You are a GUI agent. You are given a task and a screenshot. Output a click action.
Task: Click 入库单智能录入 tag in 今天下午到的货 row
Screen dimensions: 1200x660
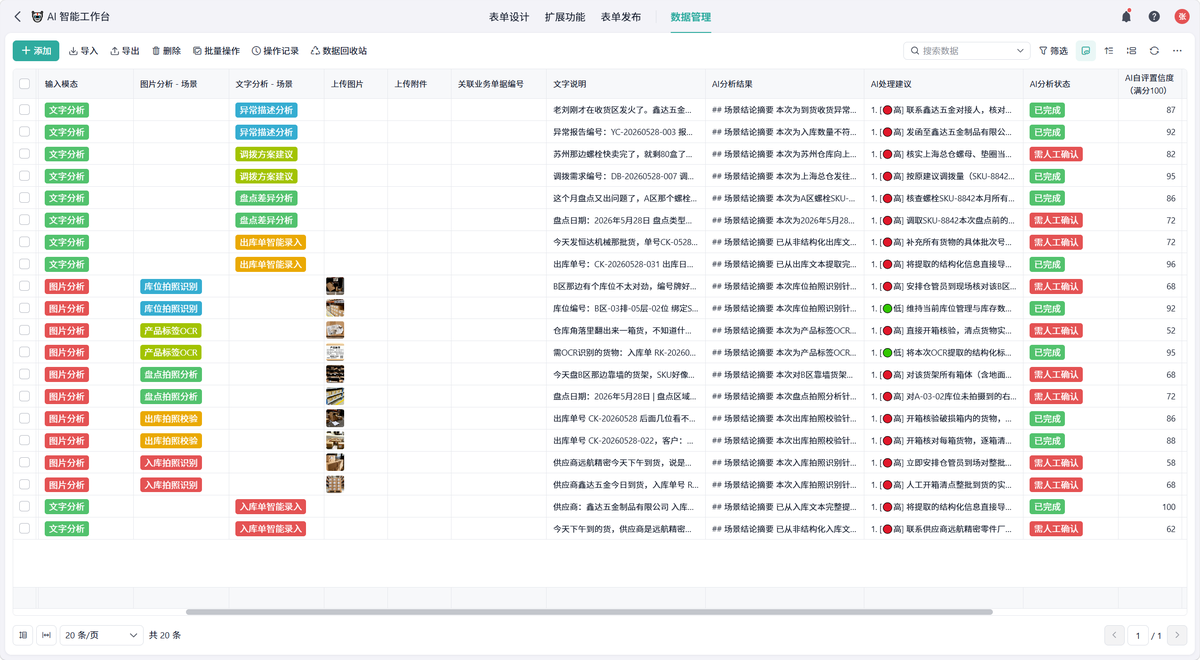click(x=270, y=528)
